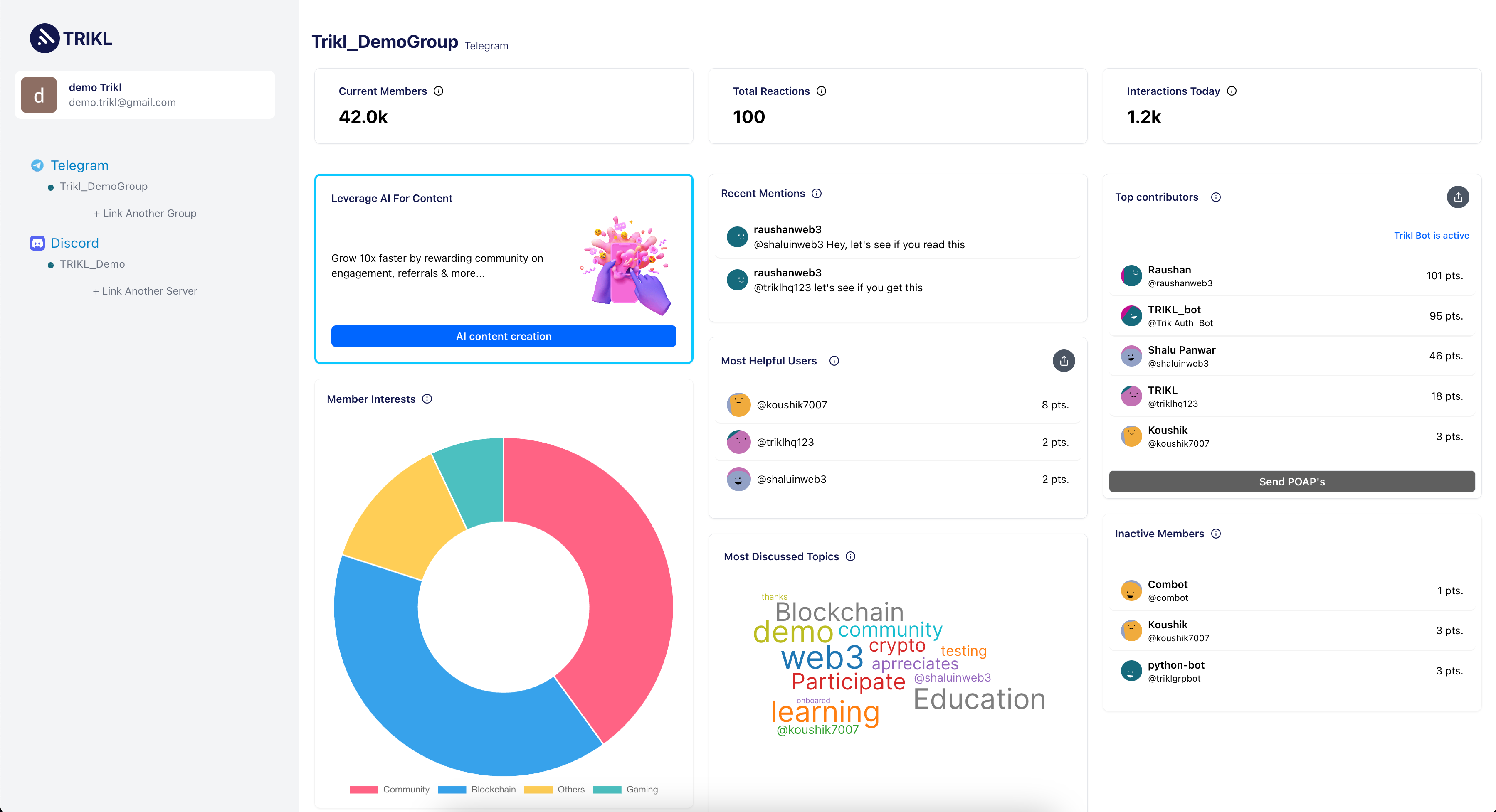
Task: Show info for Recent Mentions
Action: [x=817, y=193]
